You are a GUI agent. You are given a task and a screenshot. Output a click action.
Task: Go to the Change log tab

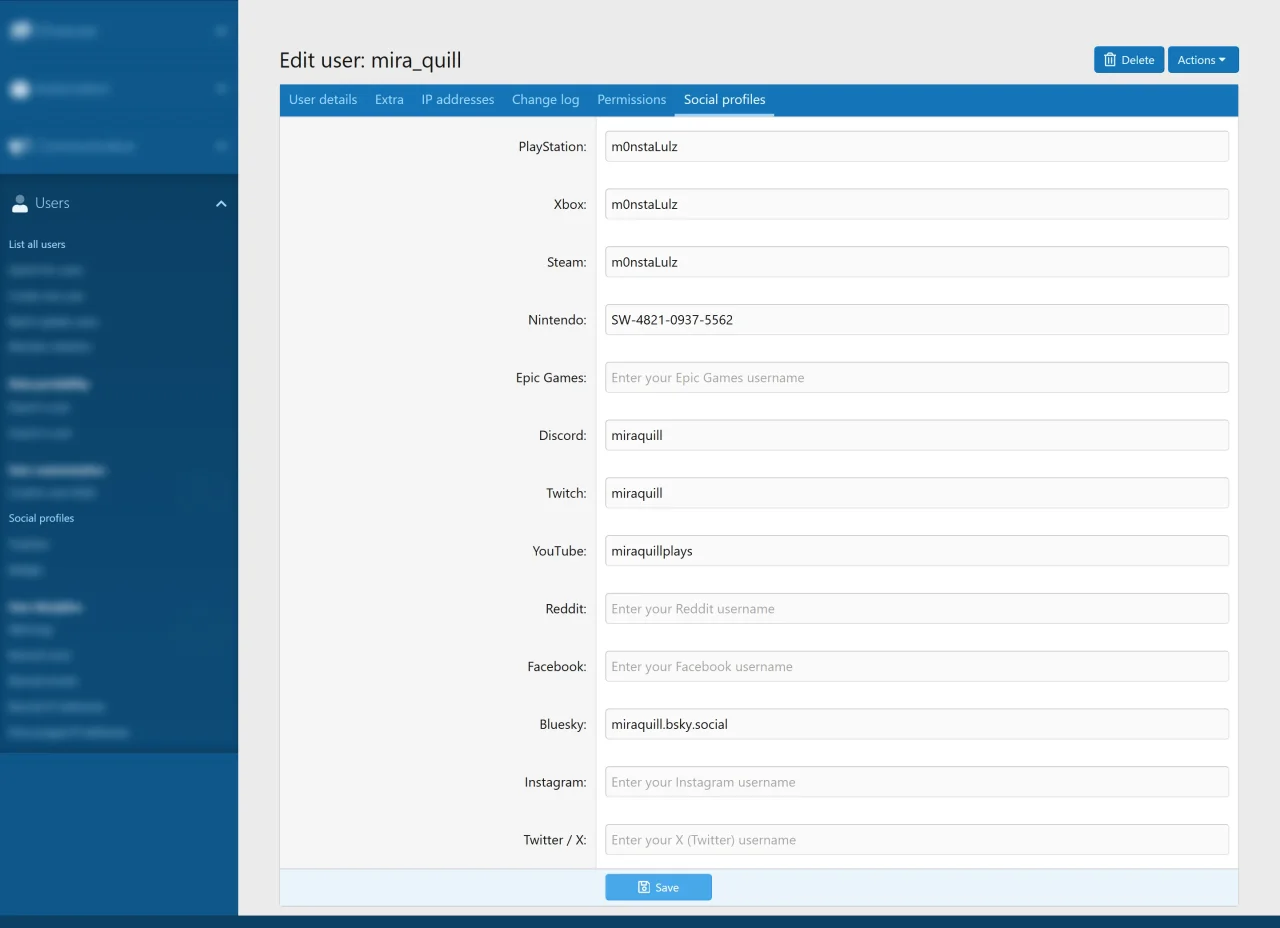[546, 100]
